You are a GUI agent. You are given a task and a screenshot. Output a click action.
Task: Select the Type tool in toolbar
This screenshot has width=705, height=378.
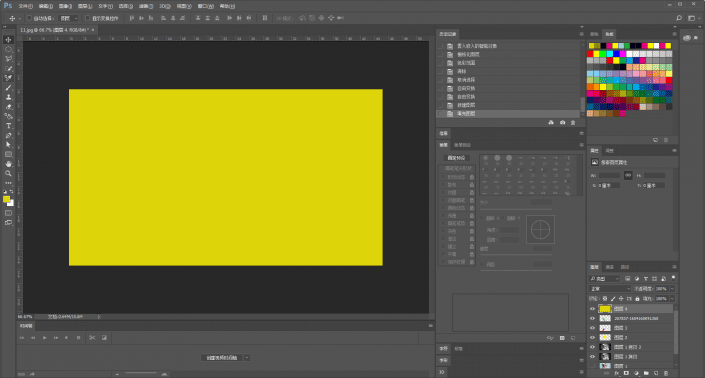pos(9,126)
